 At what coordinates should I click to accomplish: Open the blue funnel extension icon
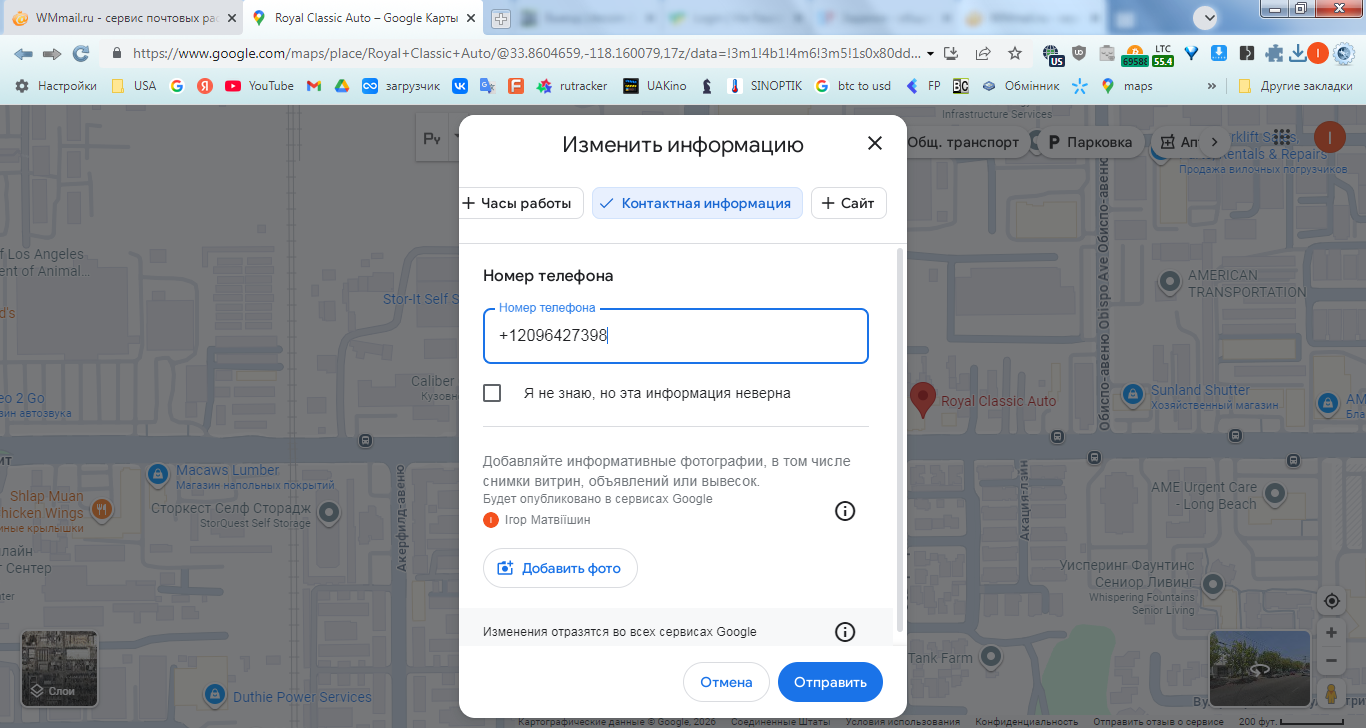[1191, 53]
